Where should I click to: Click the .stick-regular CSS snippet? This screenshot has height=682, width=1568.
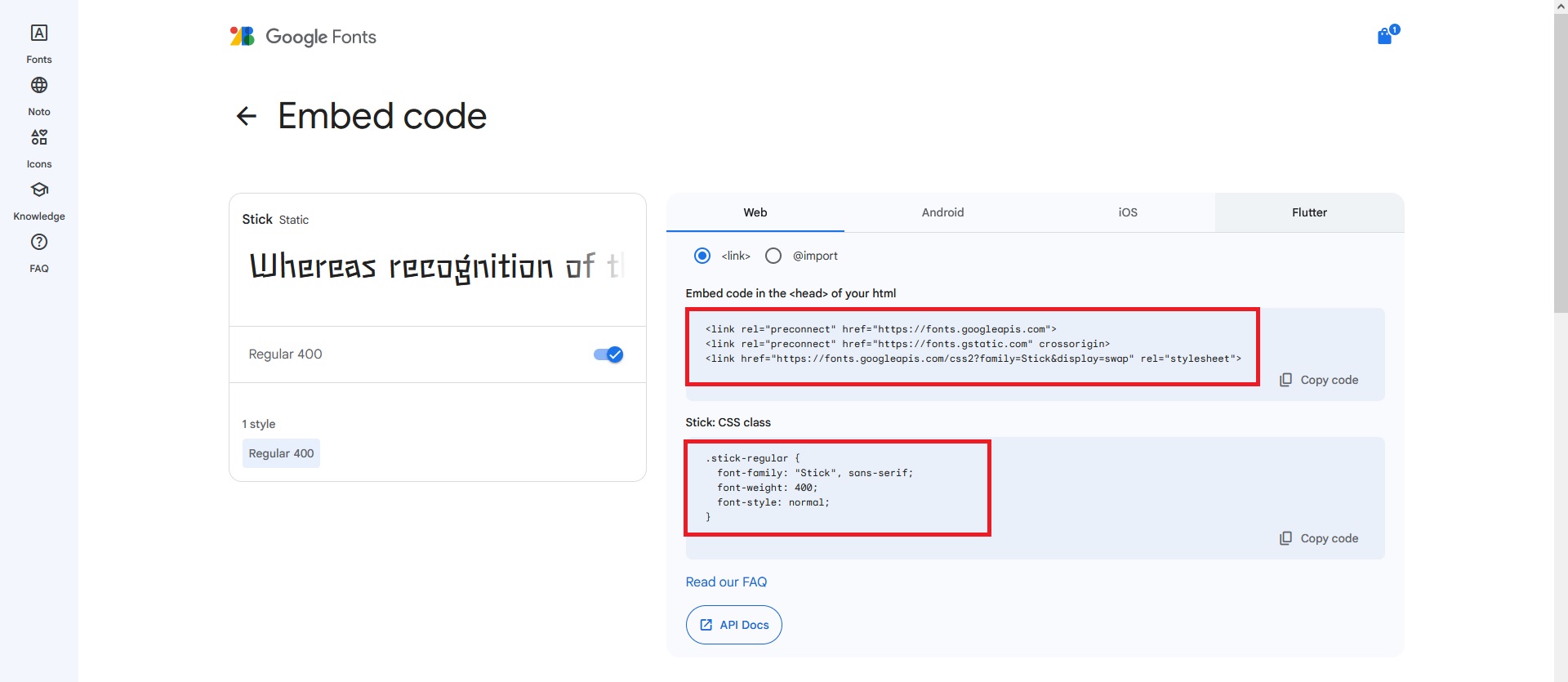(x=808, y=488)
